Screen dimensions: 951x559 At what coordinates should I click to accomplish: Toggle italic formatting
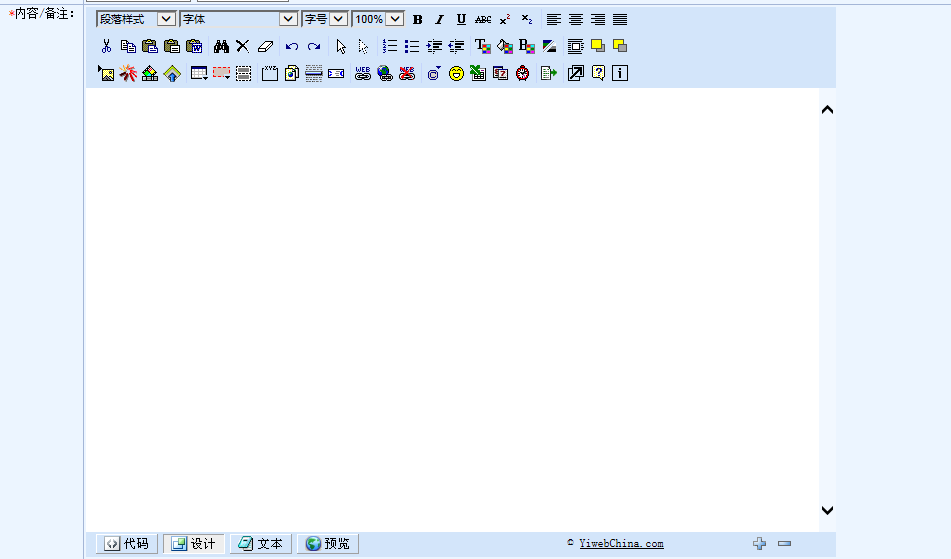pyautogui.click(x=439, y=19)
